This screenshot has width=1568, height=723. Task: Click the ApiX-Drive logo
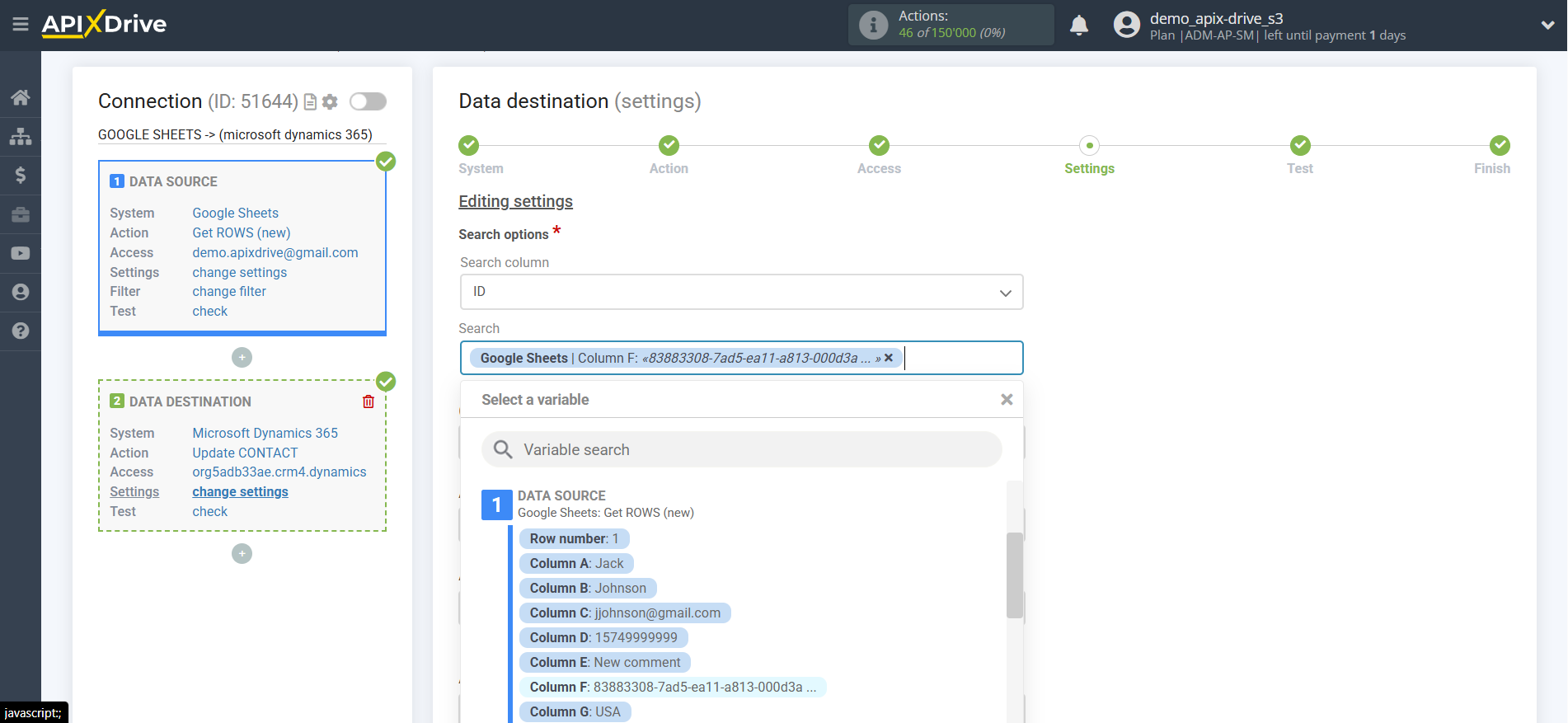pyautogui.click(x=104, y=24)
